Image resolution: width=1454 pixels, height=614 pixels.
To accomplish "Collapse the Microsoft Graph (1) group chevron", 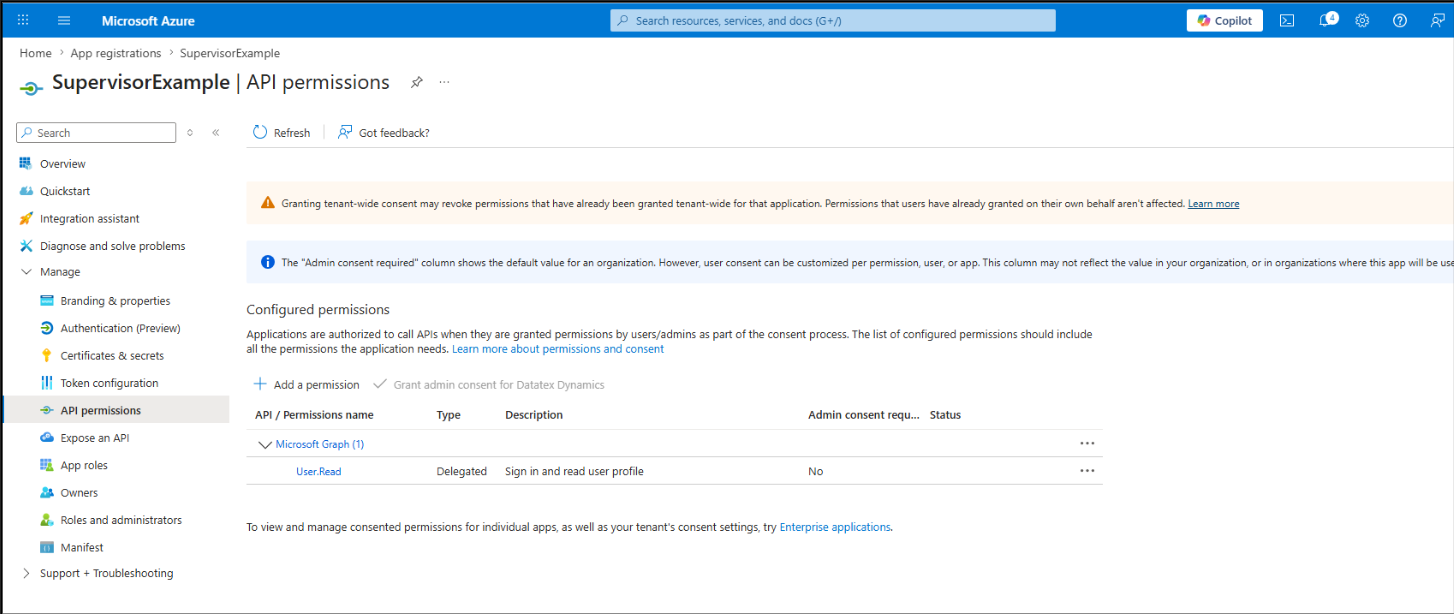I will click(x=265, y=445).
